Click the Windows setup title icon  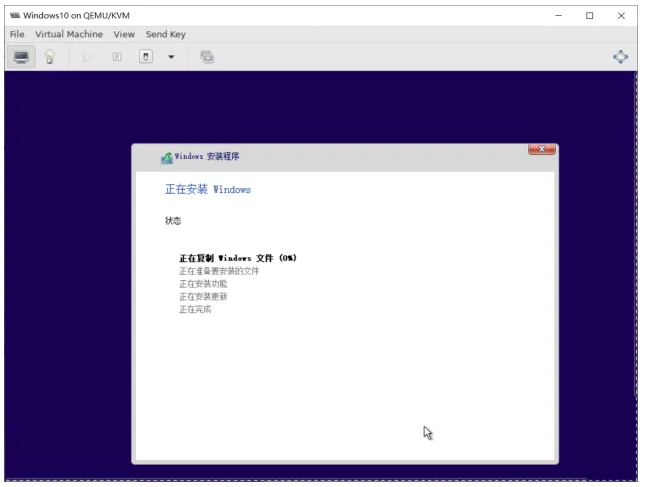pyautogui.click(x=166, y=157)
